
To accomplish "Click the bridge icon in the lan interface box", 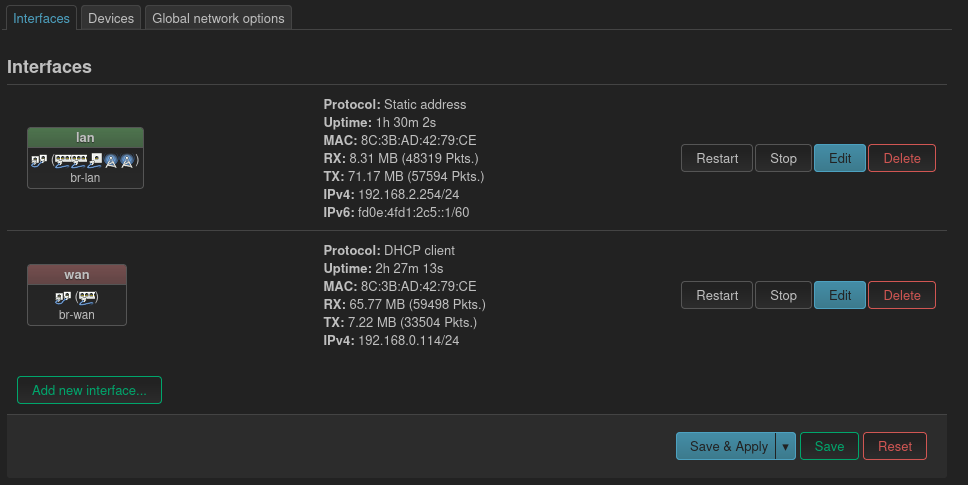I will click(38, 160).
